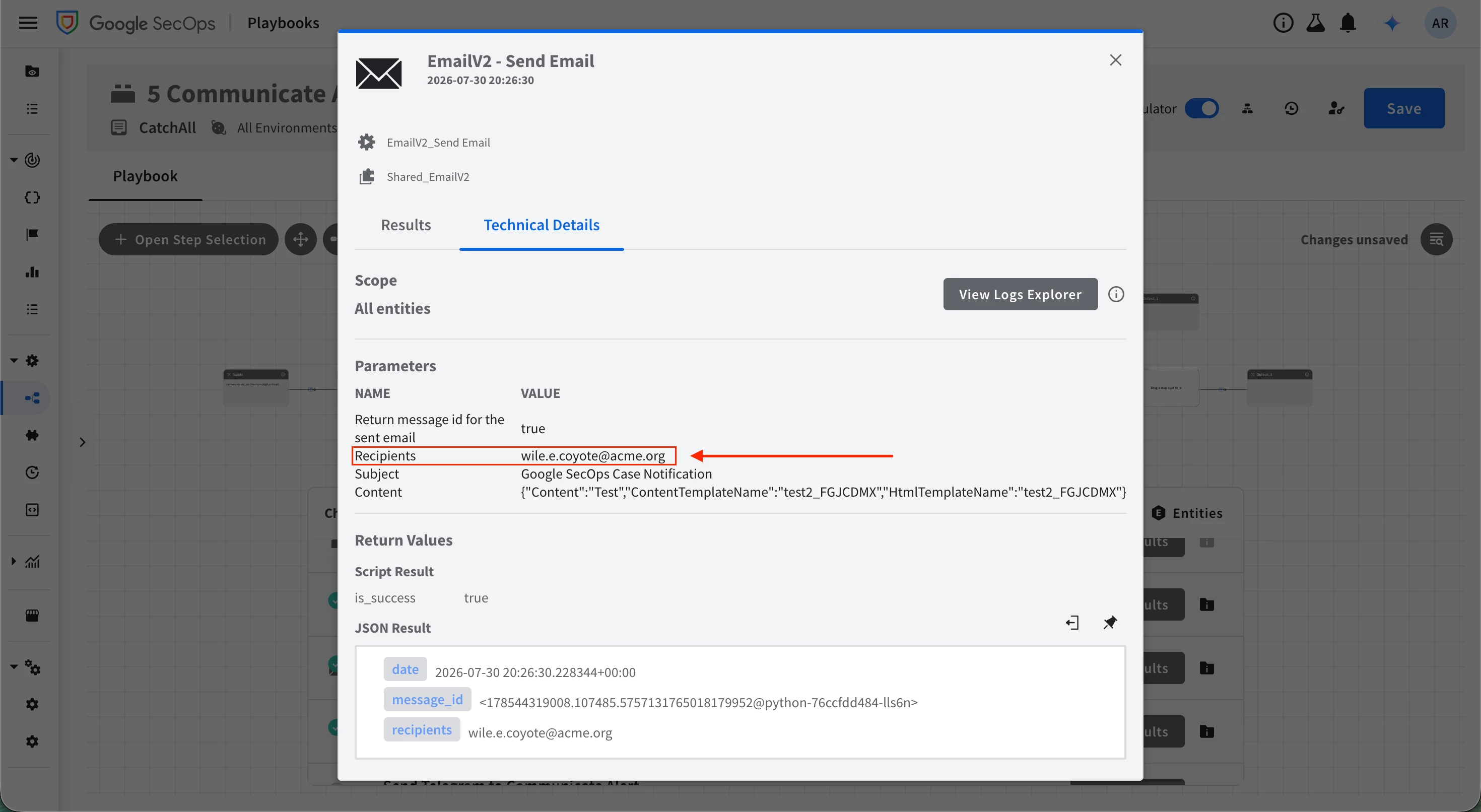
Task: Open the puzzle piece icon in the sidebar
Action: click(x=32, y=435)
